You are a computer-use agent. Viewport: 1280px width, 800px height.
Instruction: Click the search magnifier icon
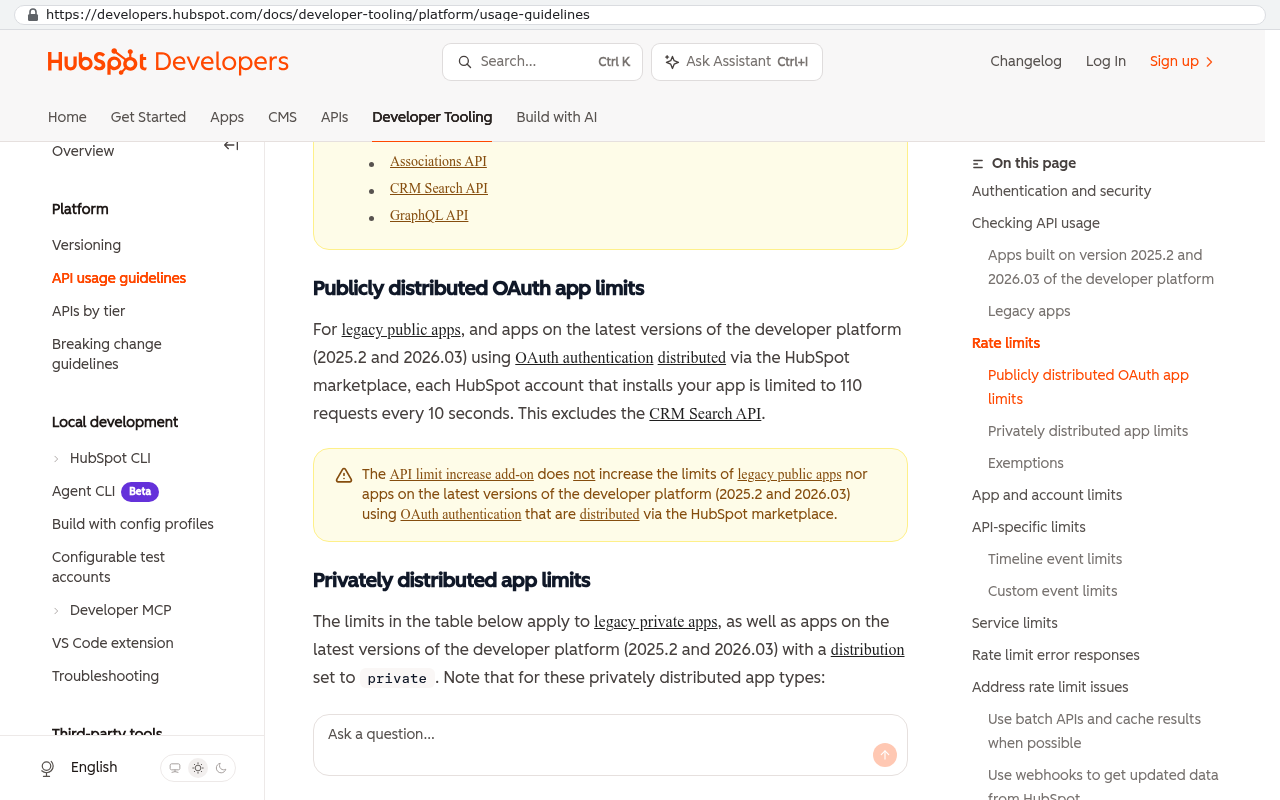pos(465,62)
